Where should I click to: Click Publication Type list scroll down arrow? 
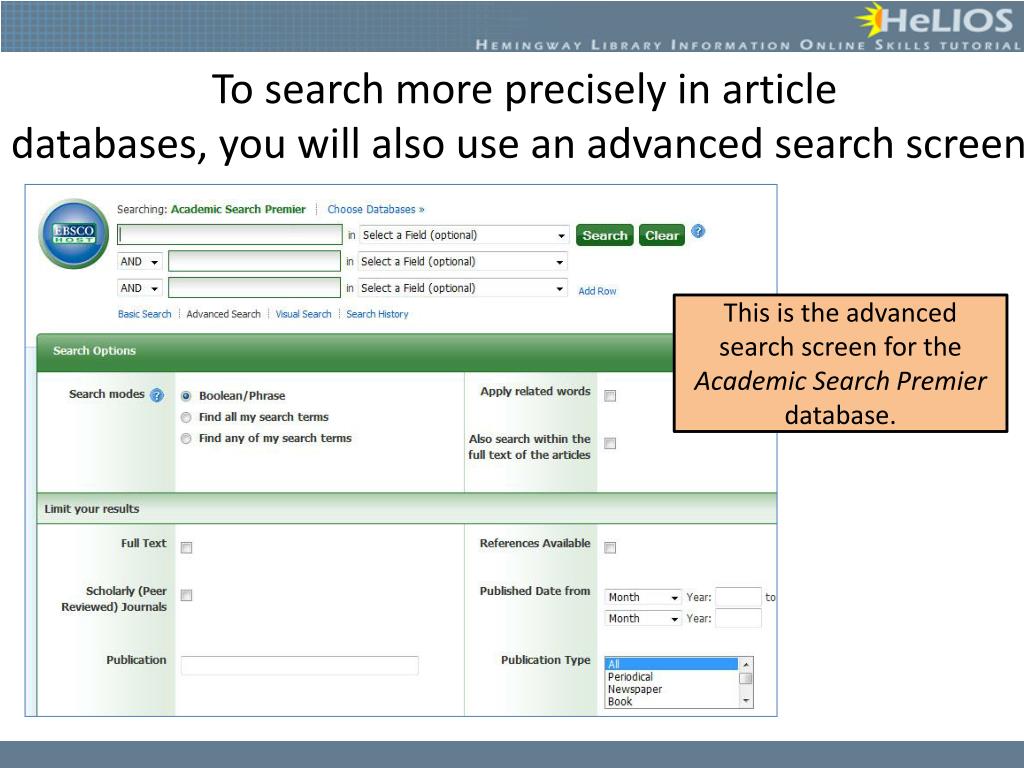(x=746, y=701)
